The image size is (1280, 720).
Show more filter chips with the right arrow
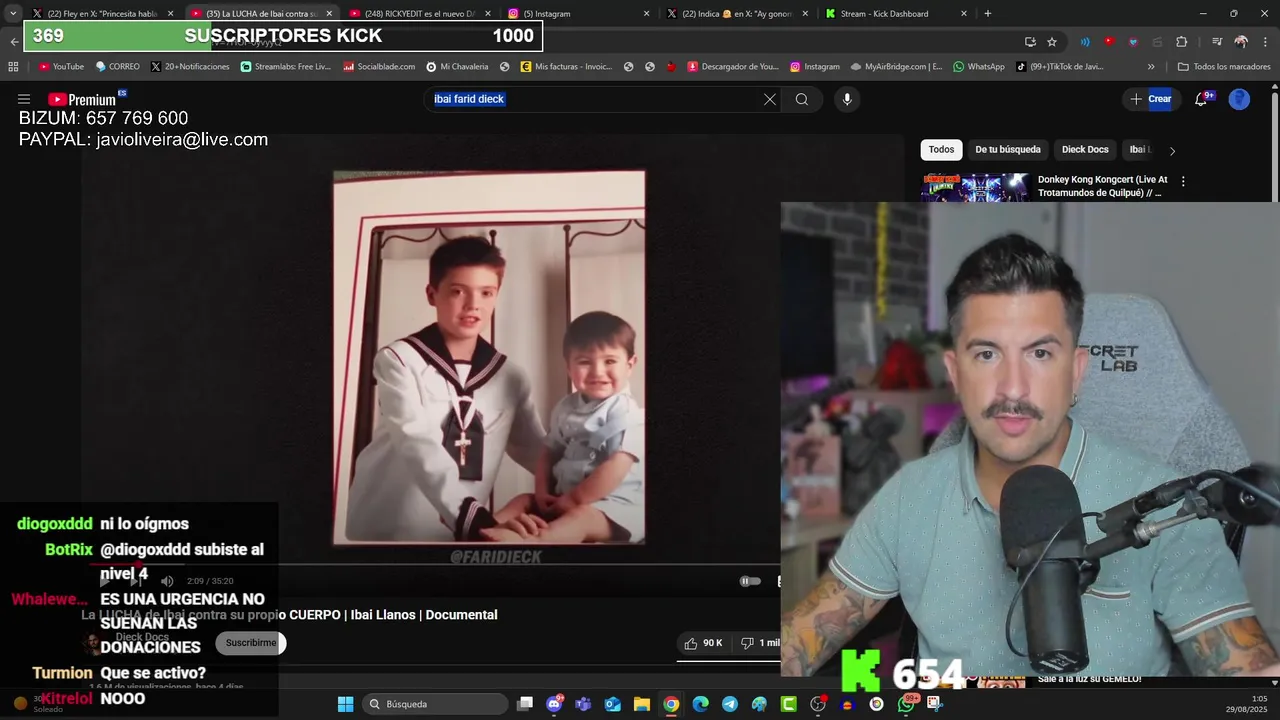coord(1172,151)
